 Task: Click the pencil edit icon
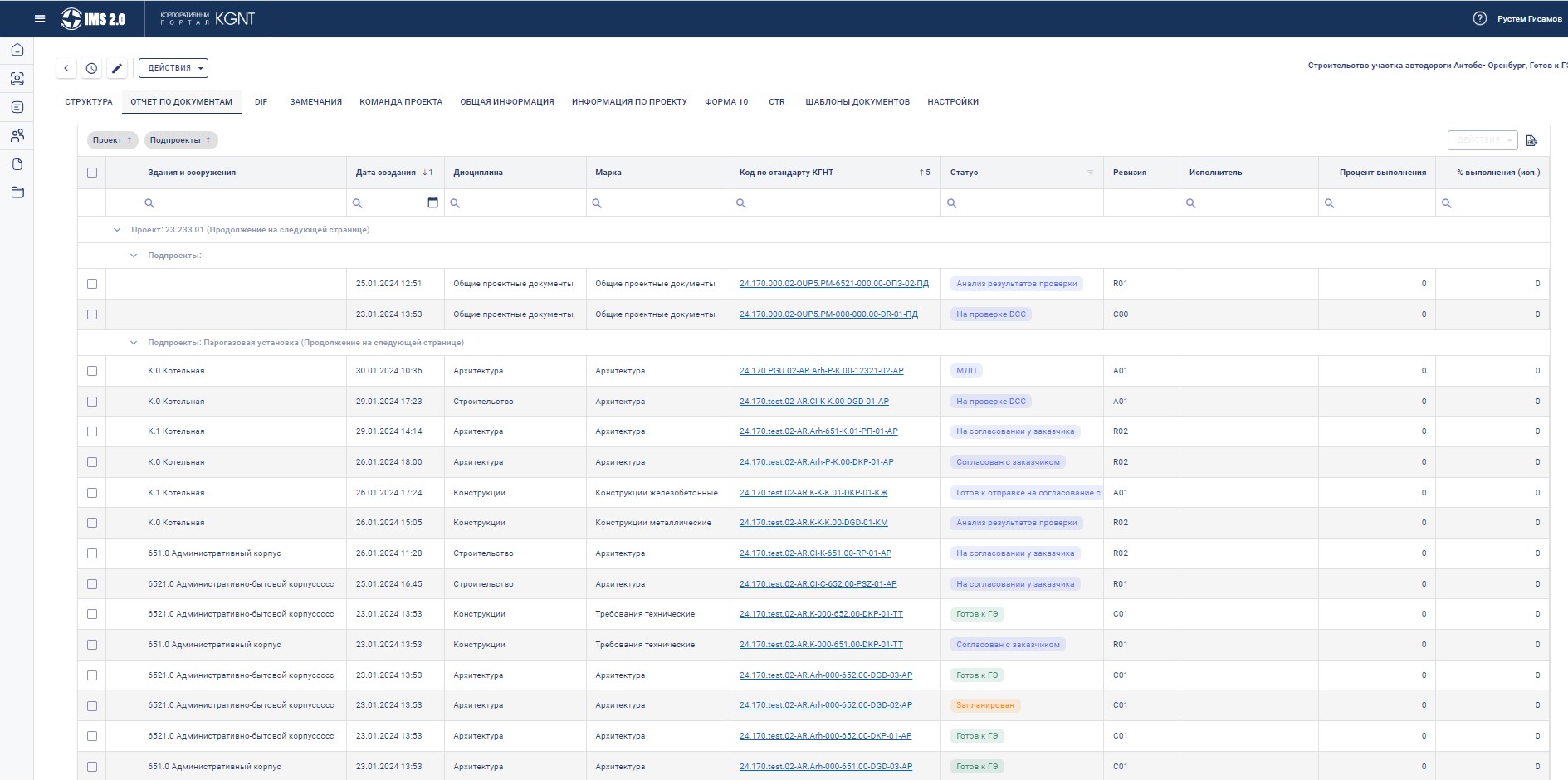coord(117,68)
